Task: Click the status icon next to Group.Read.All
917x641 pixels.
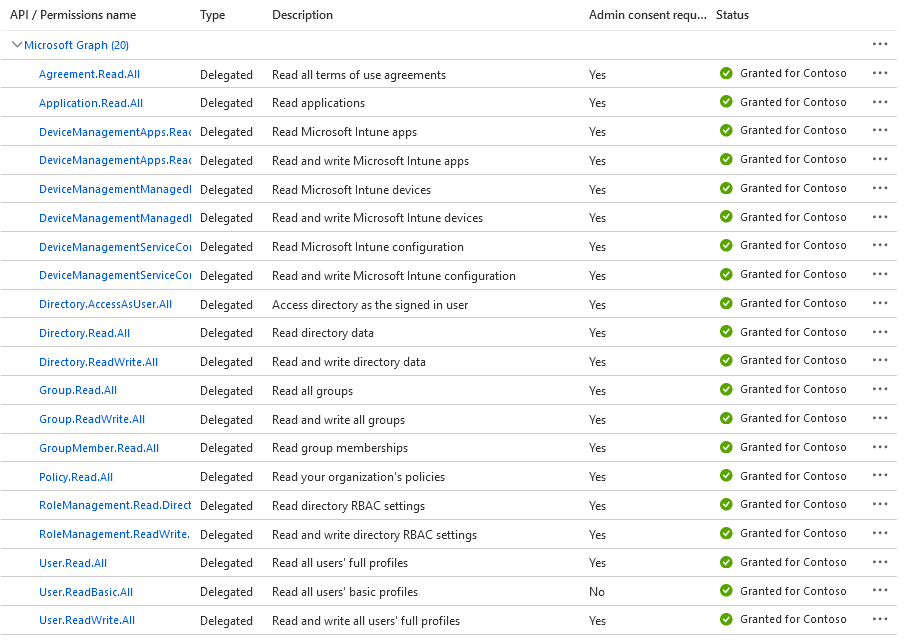Action: tap(726, 390)
